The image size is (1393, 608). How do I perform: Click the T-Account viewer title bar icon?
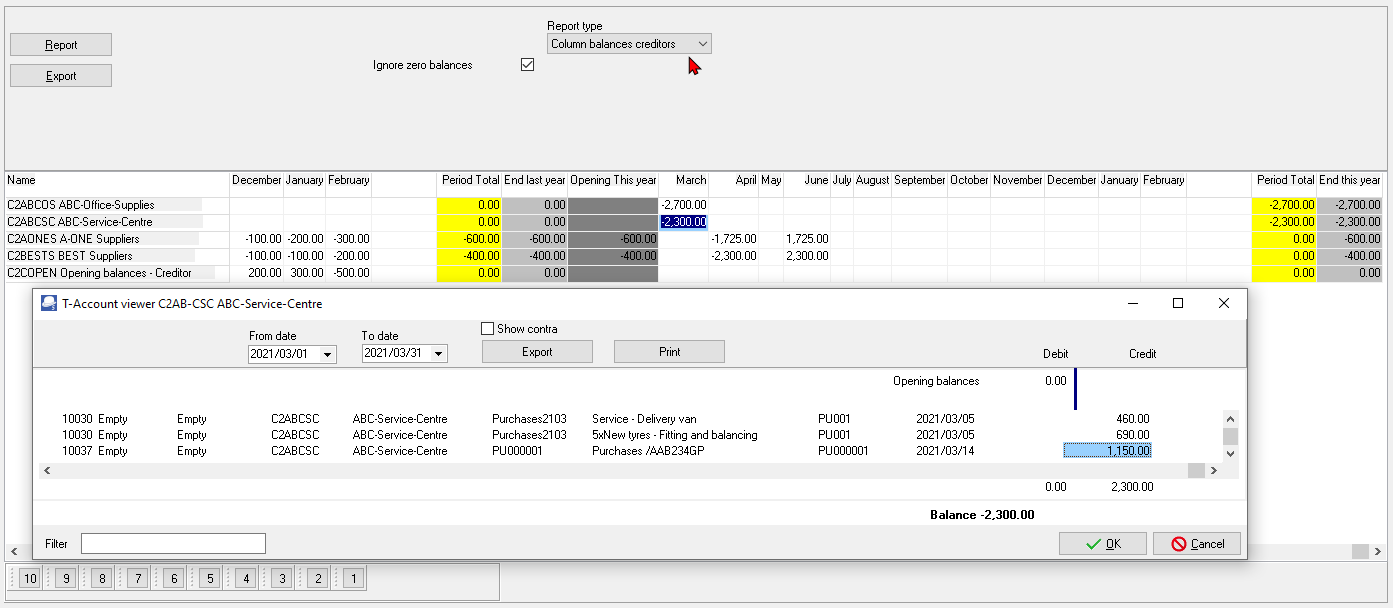pyautogui.click(x=49, y=303)
